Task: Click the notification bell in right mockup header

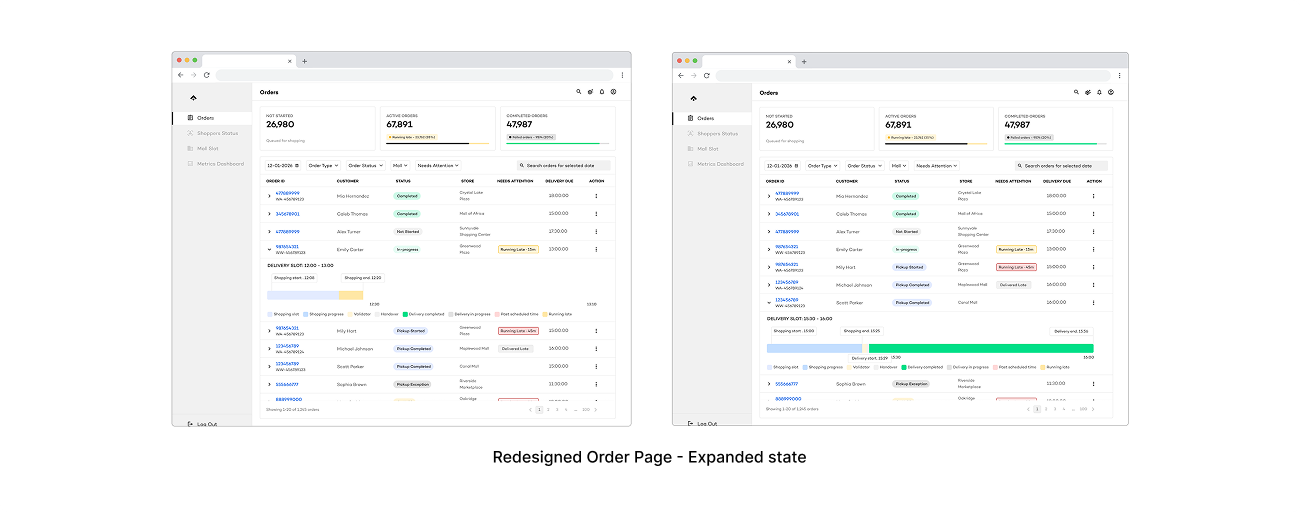Action: pyautogui.click(x=1098, y=92)
